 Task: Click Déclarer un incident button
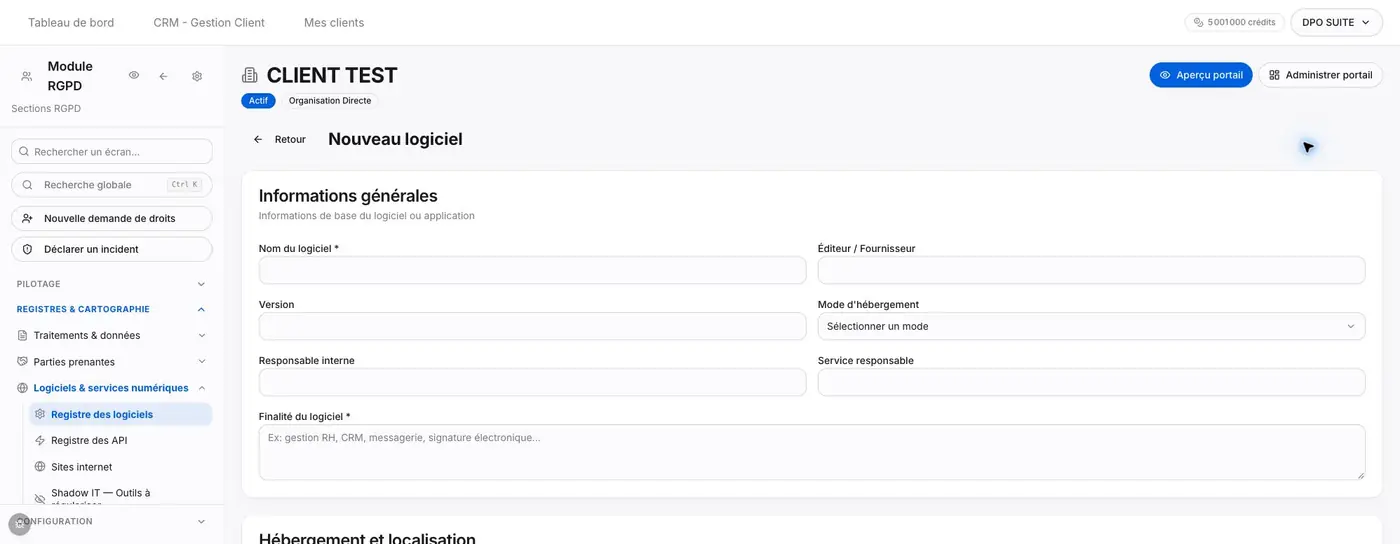point(112,249)
